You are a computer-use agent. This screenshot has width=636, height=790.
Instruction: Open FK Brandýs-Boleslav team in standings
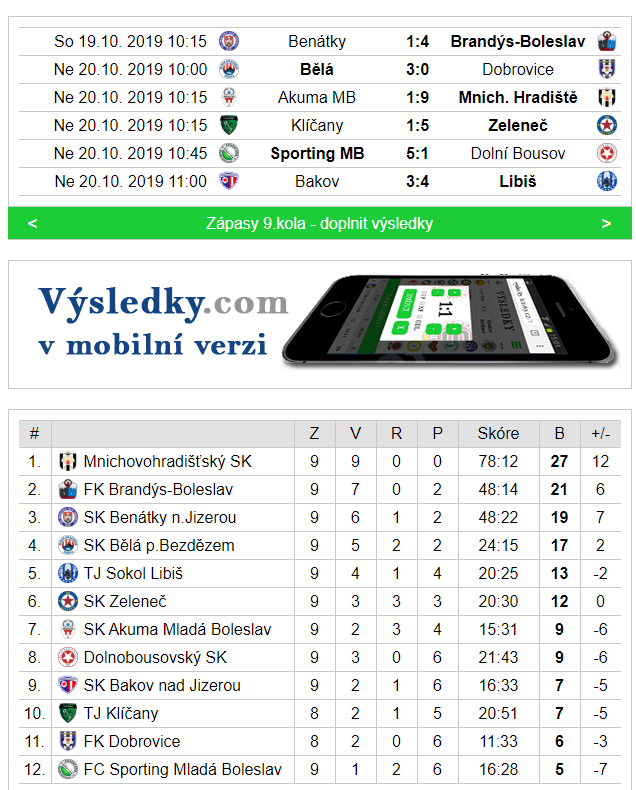point(158,489)
